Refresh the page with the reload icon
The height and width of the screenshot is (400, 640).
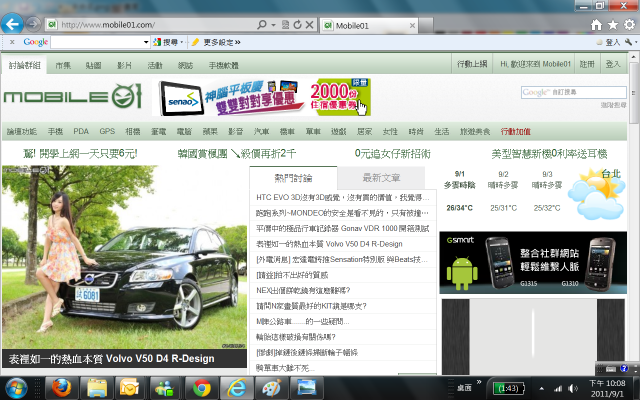[x=298, y=25]
